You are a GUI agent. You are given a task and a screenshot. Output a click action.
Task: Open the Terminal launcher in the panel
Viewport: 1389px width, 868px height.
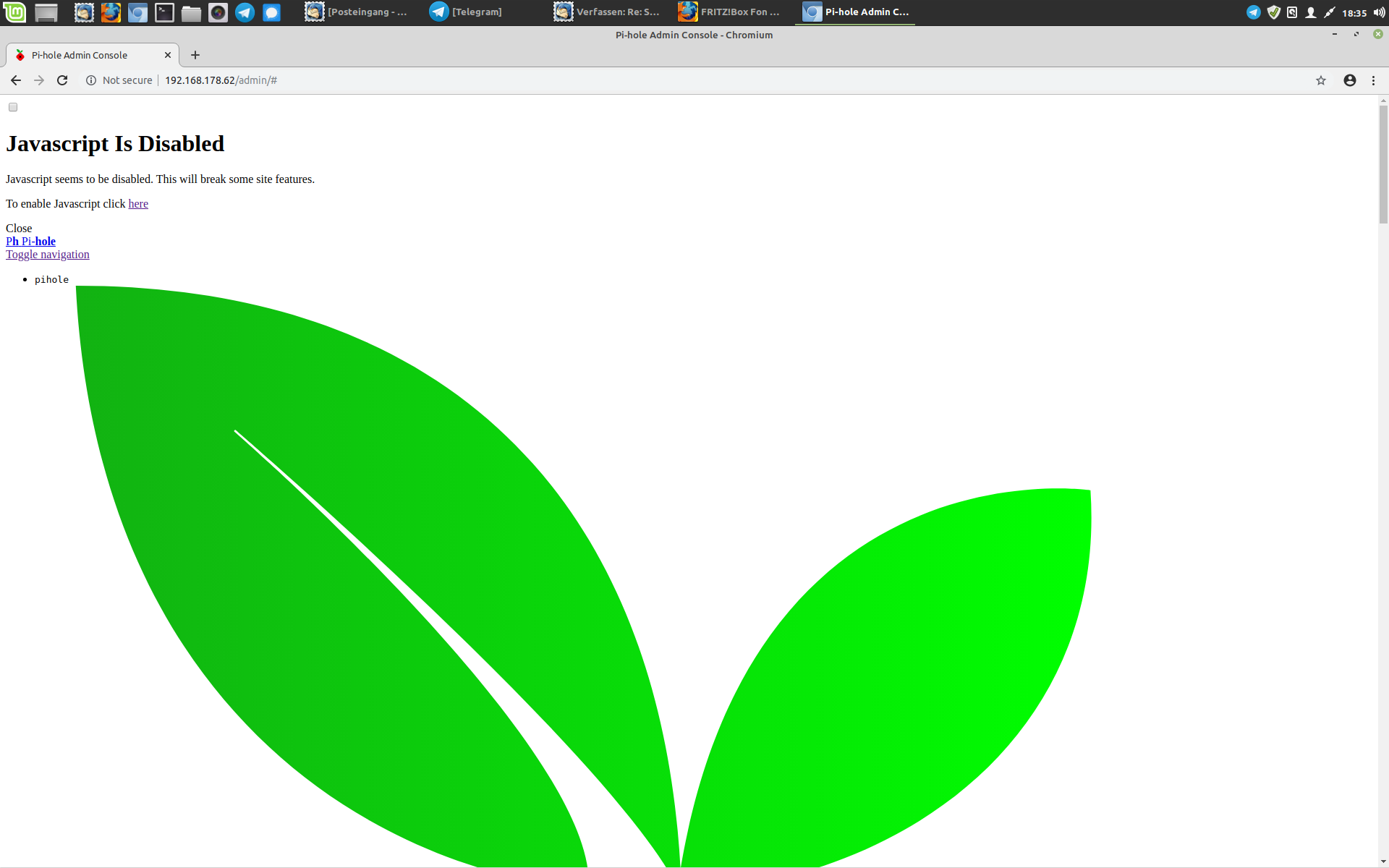(164, 12)
